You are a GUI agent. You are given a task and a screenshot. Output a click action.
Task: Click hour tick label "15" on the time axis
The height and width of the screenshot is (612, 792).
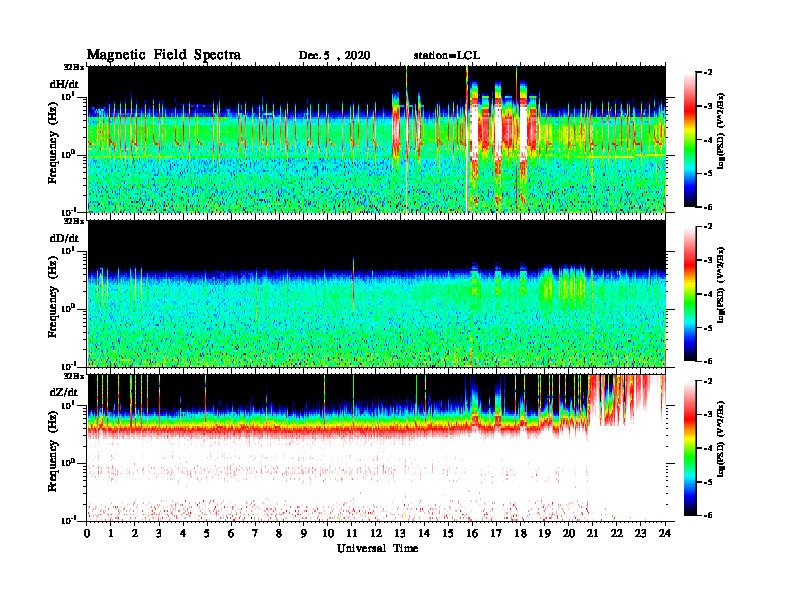(x=448, y=533)
